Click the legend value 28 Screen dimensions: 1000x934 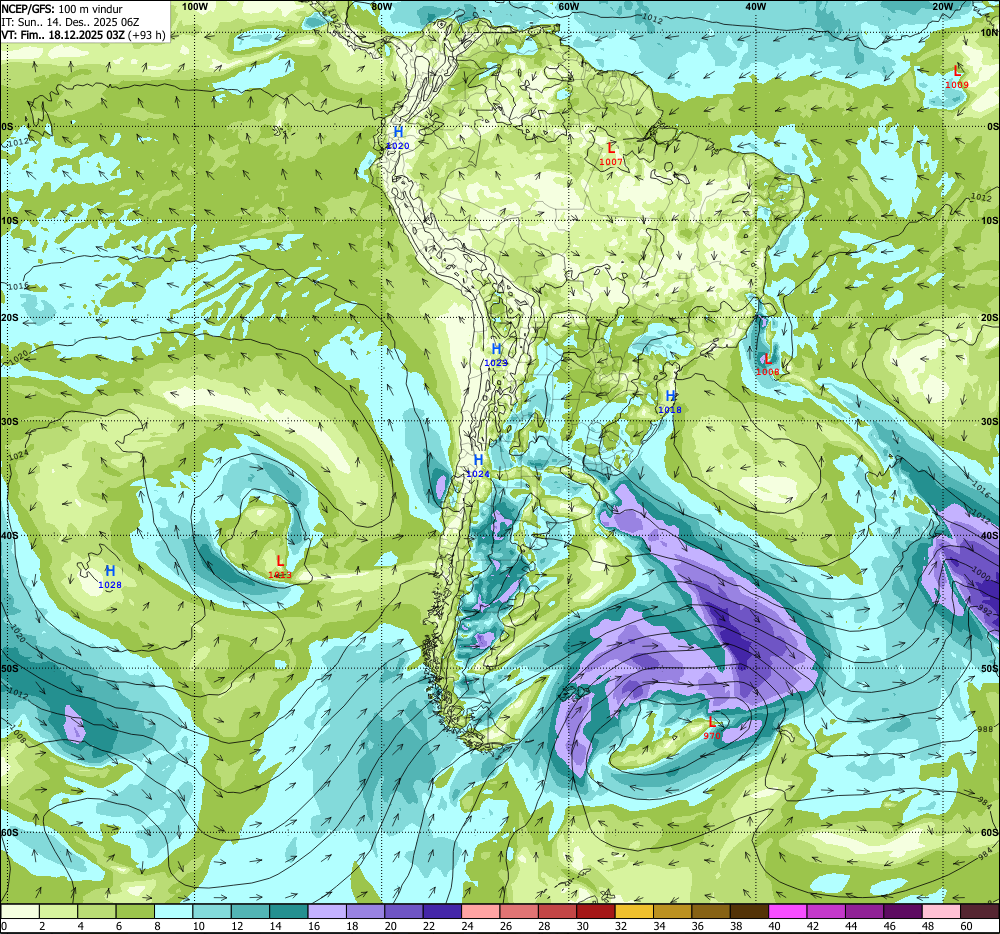pos(544,926)
